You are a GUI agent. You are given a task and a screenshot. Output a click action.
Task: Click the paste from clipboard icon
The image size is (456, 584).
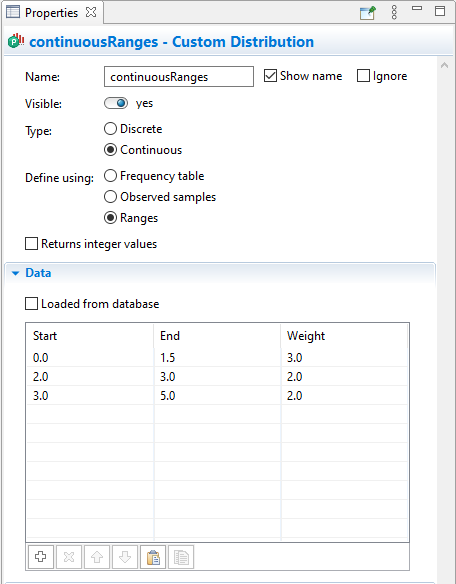[x=153, y=557]
